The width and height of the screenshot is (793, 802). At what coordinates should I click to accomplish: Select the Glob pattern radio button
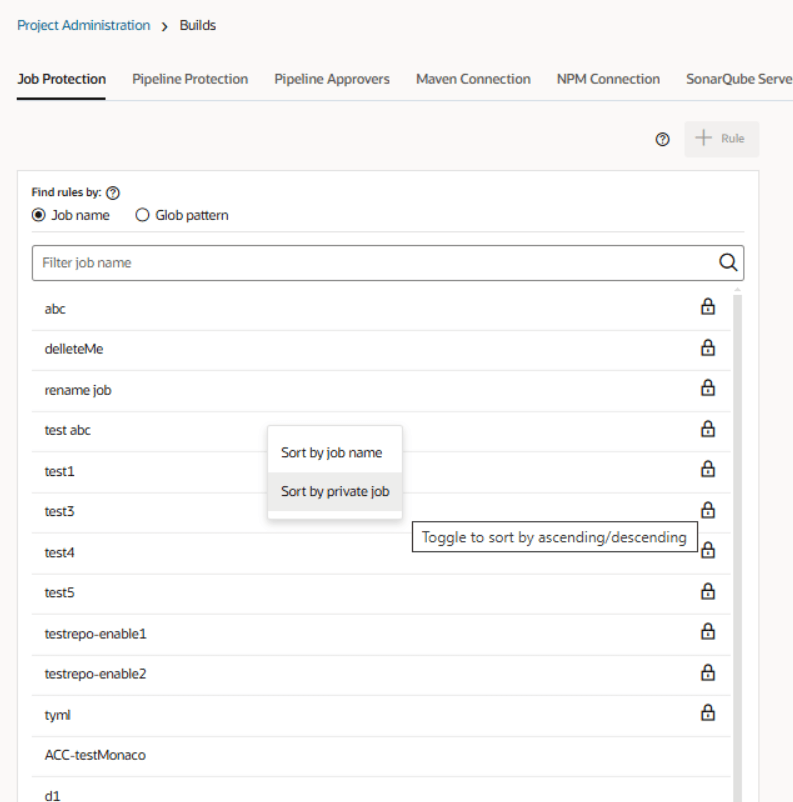pos(143,214)
